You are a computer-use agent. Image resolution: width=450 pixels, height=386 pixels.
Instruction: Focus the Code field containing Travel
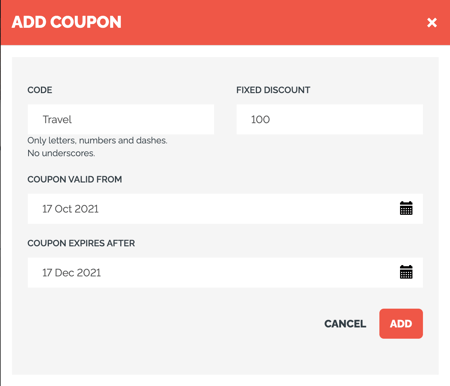tap(121, 119)
